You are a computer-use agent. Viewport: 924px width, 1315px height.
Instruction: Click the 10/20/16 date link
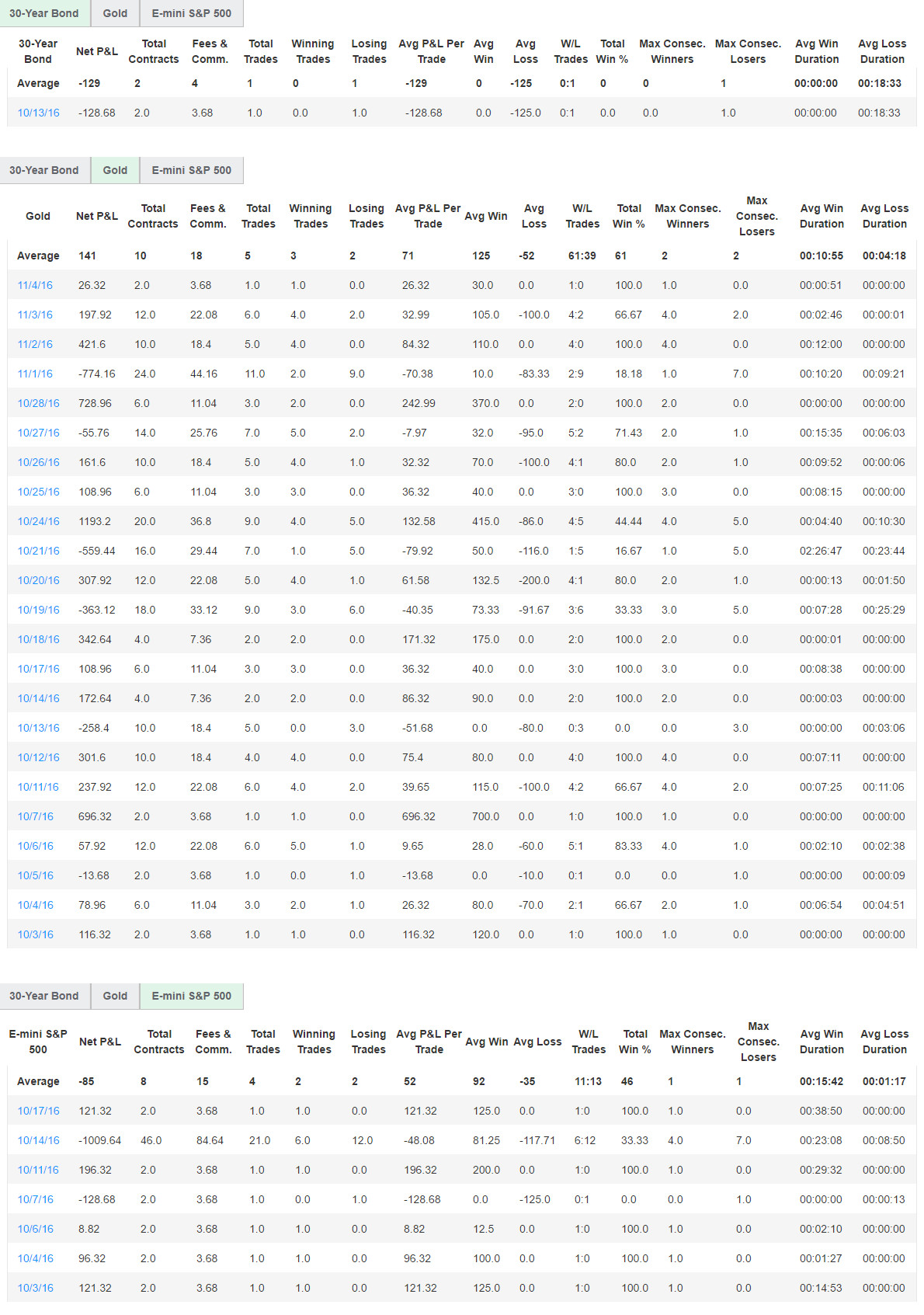click(x=38, y=580)
